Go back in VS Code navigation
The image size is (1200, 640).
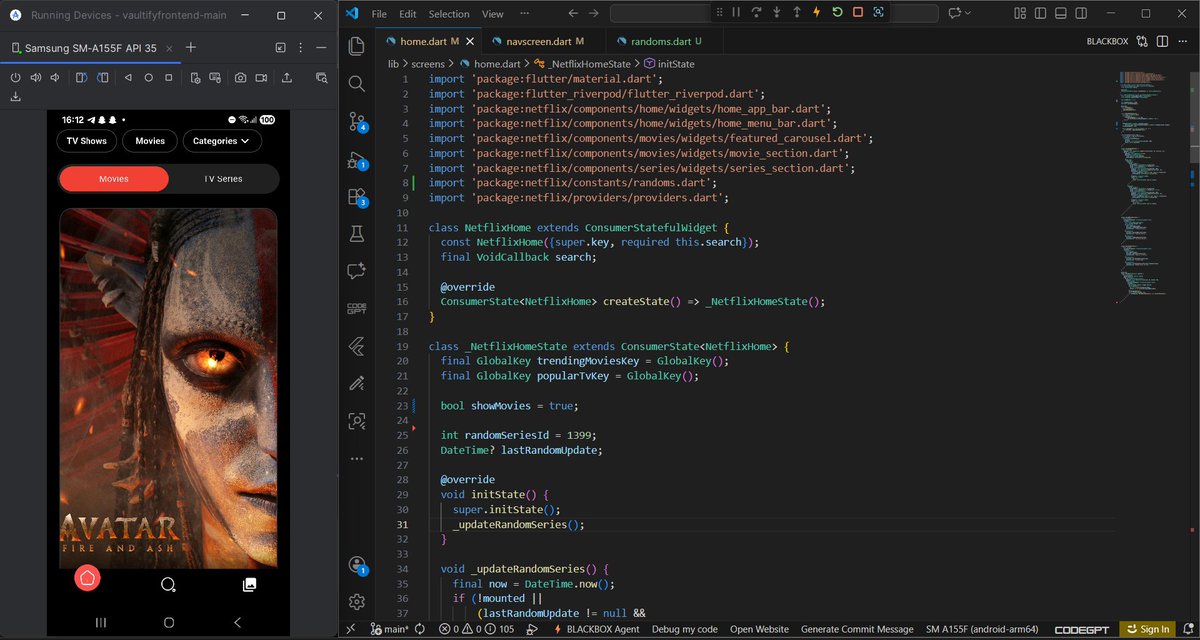[572, 13]
